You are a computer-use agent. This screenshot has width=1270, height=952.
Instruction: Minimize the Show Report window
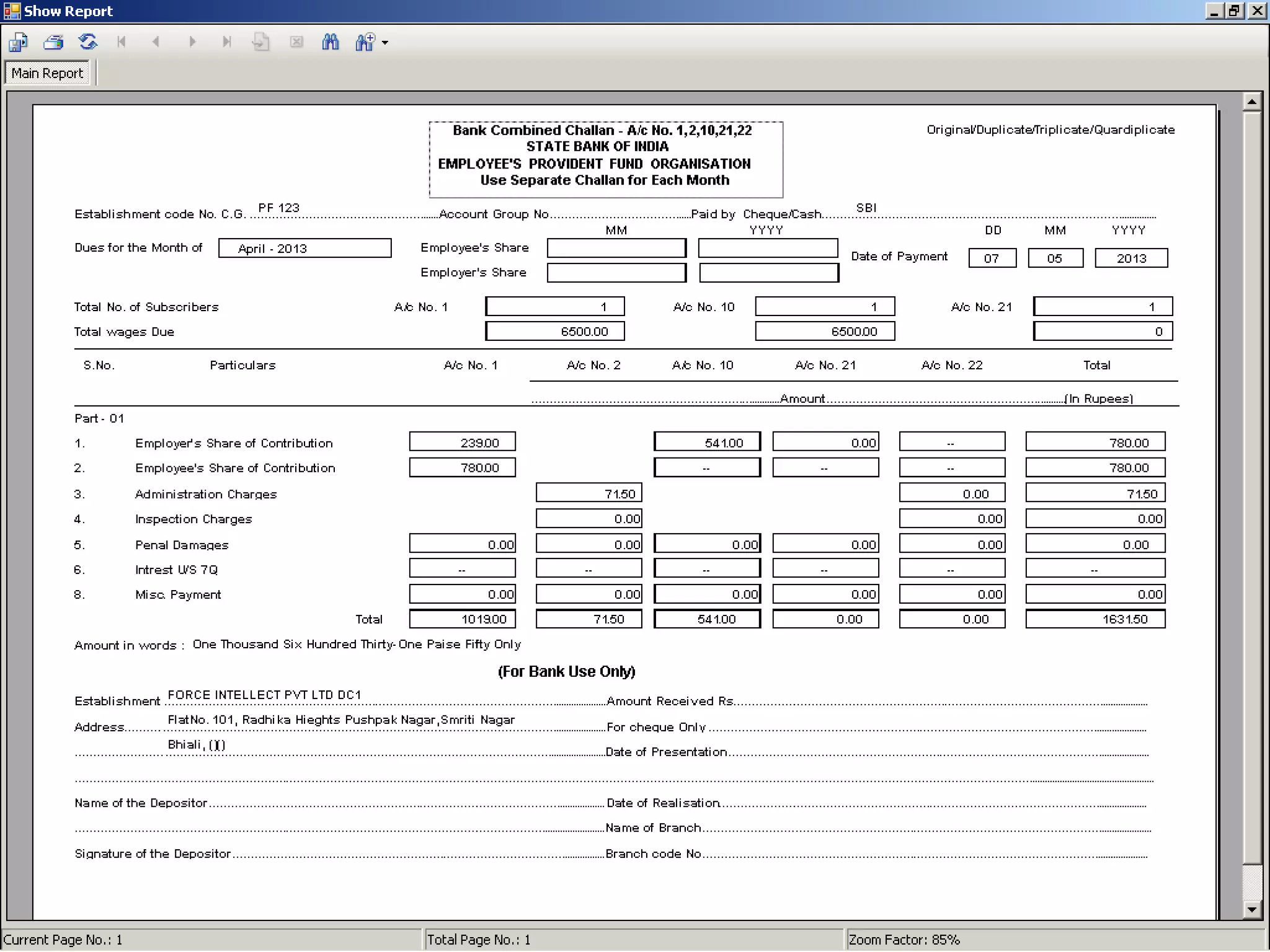[1214, 11]
